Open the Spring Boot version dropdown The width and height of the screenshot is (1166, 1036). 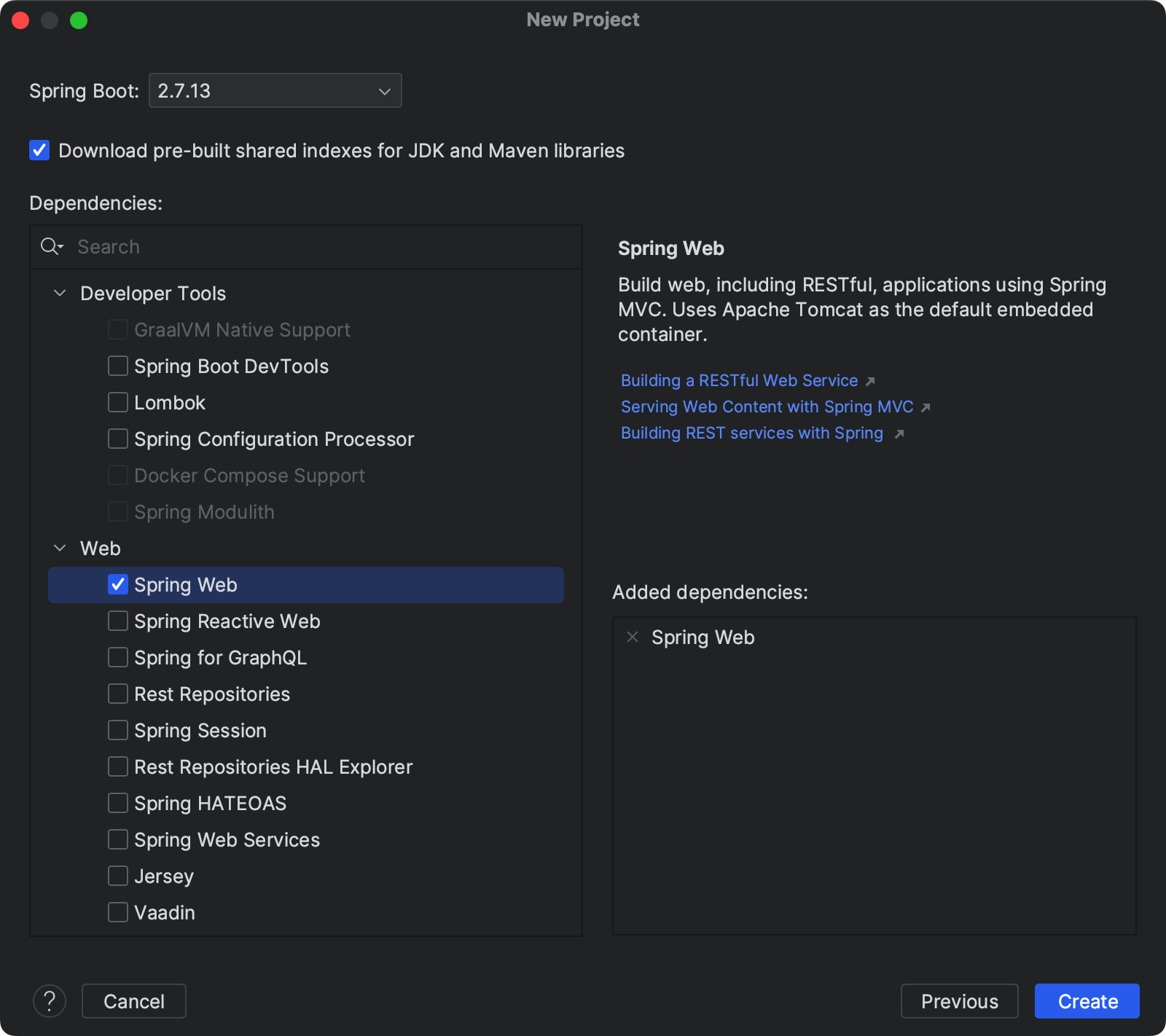275,90
